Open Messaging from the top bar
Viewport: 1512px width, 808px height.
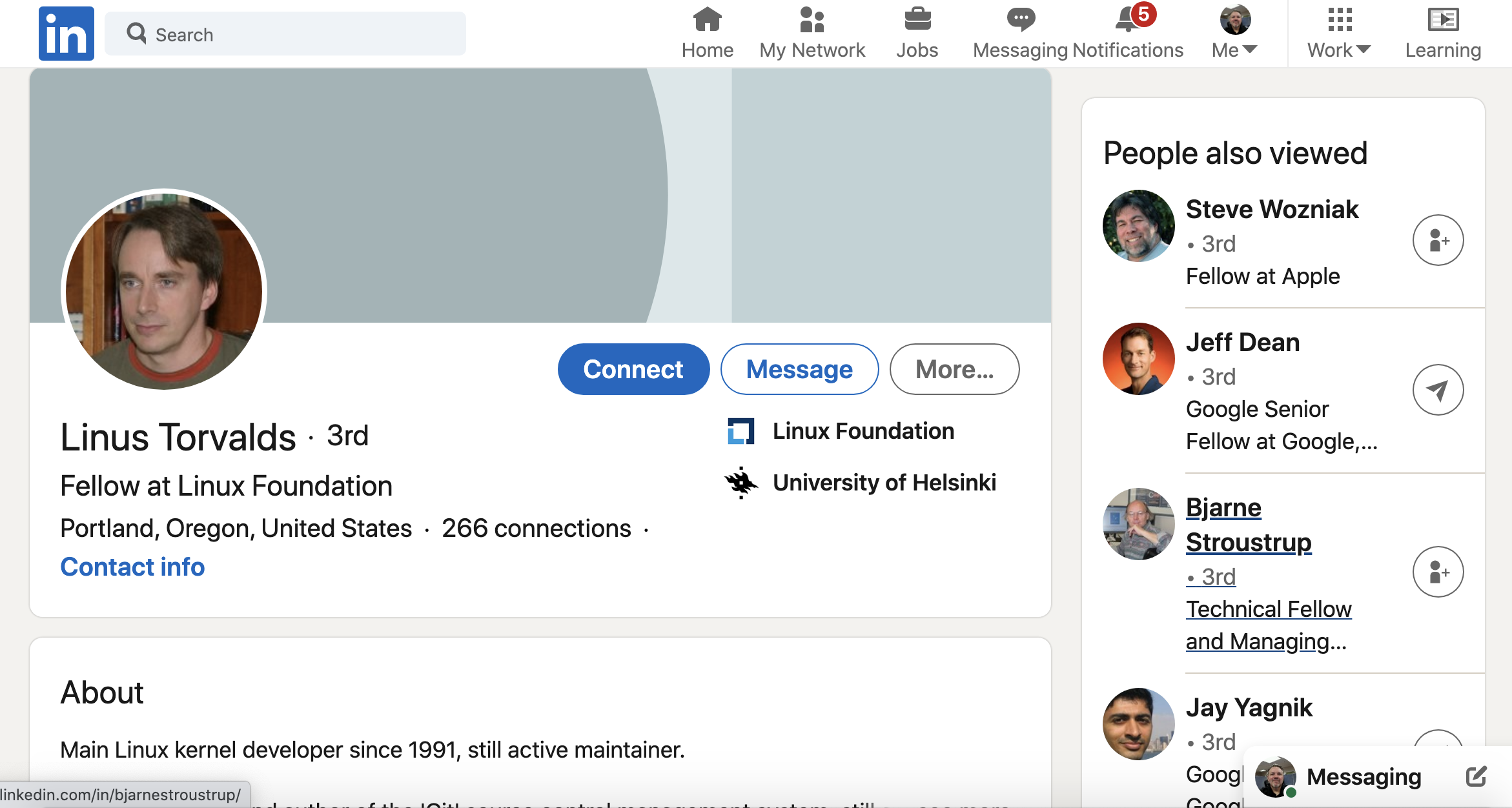[x=1021, y=34]
